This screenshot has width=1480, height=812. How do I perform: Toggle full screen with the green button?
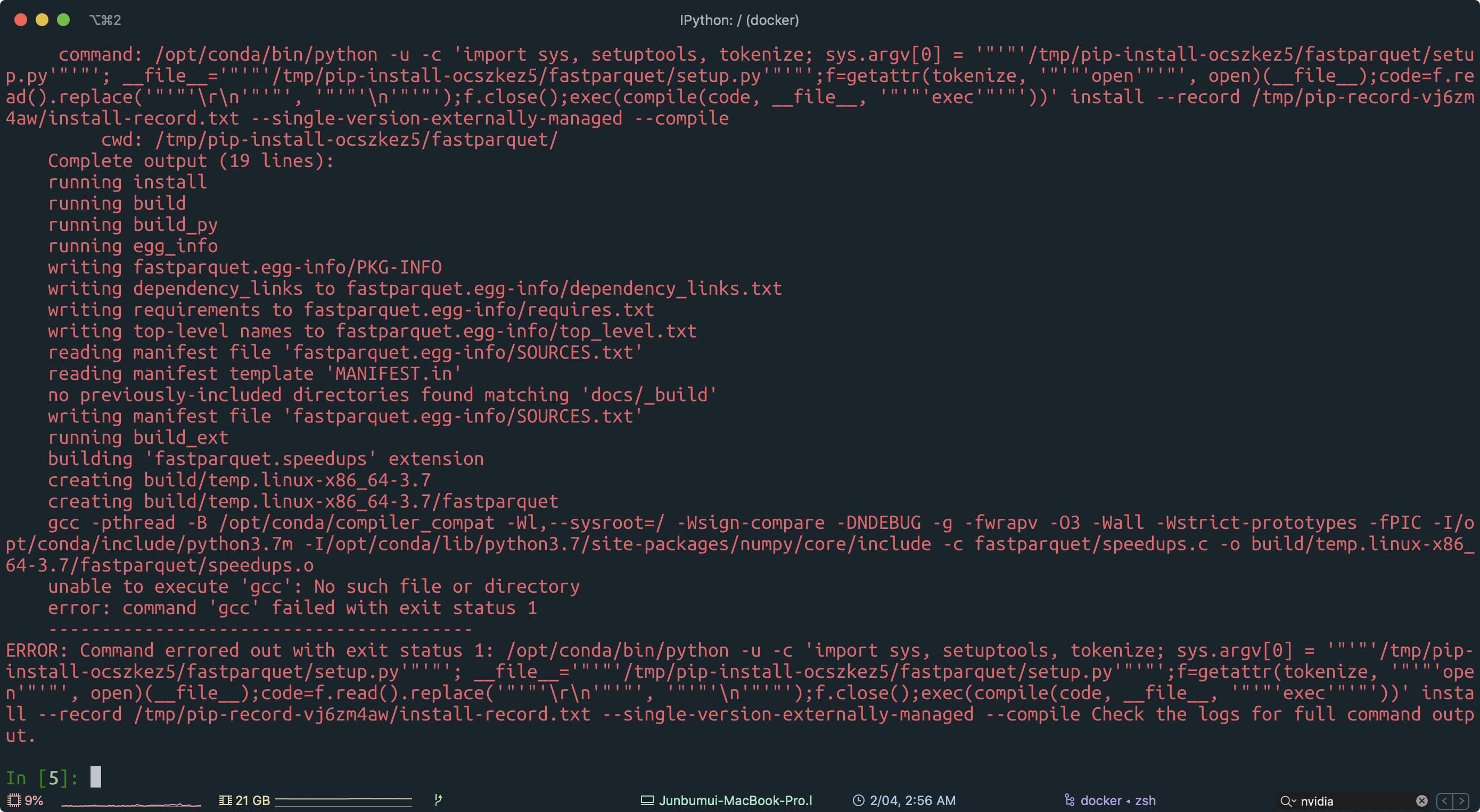63,20
